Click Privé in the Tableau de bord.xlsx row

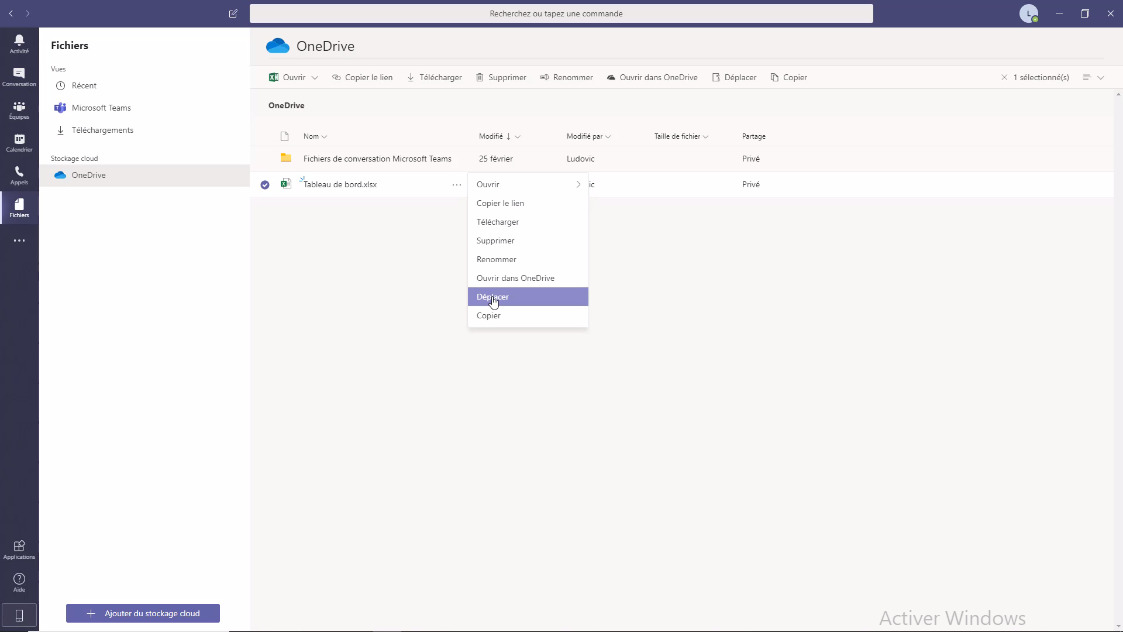pyautogui.click(x=751, y=185)
